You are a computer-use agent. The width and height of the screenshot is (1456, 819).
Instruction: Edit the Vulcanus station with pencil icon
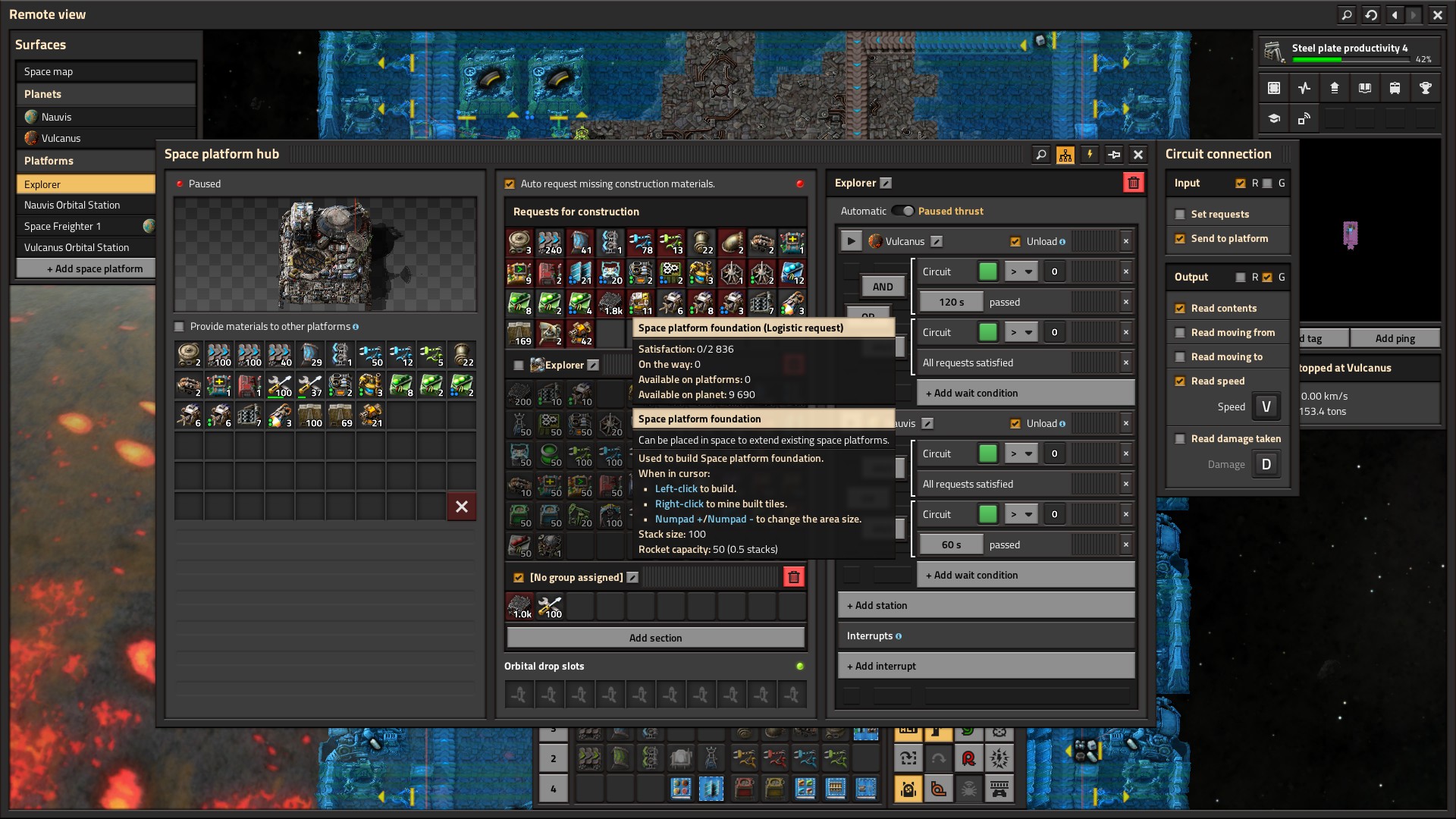tap(937, 241)
